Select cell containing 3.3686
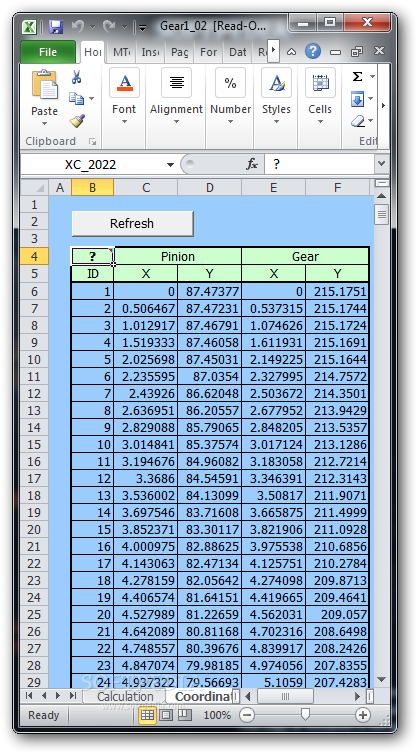Screen dimensions: 418x754 tap(146, 478)
